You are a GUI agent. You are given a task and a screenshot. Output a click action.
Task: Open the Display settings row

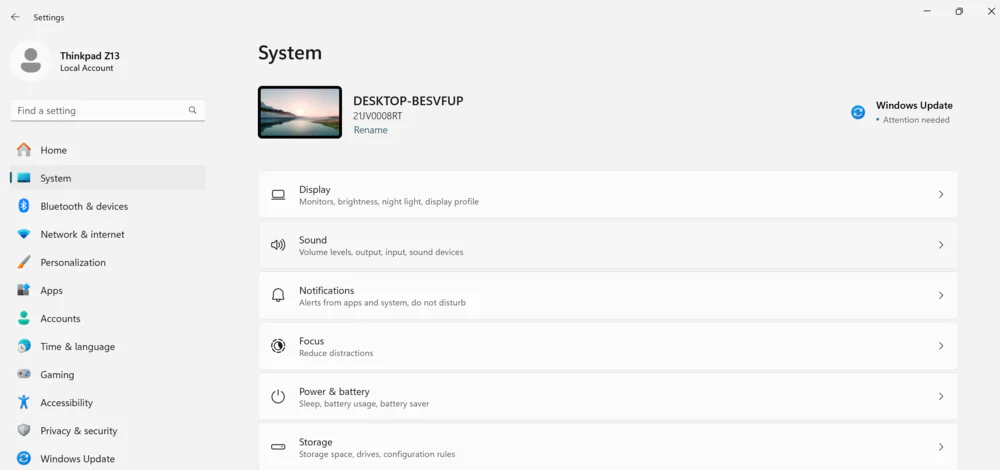(608, 195)
